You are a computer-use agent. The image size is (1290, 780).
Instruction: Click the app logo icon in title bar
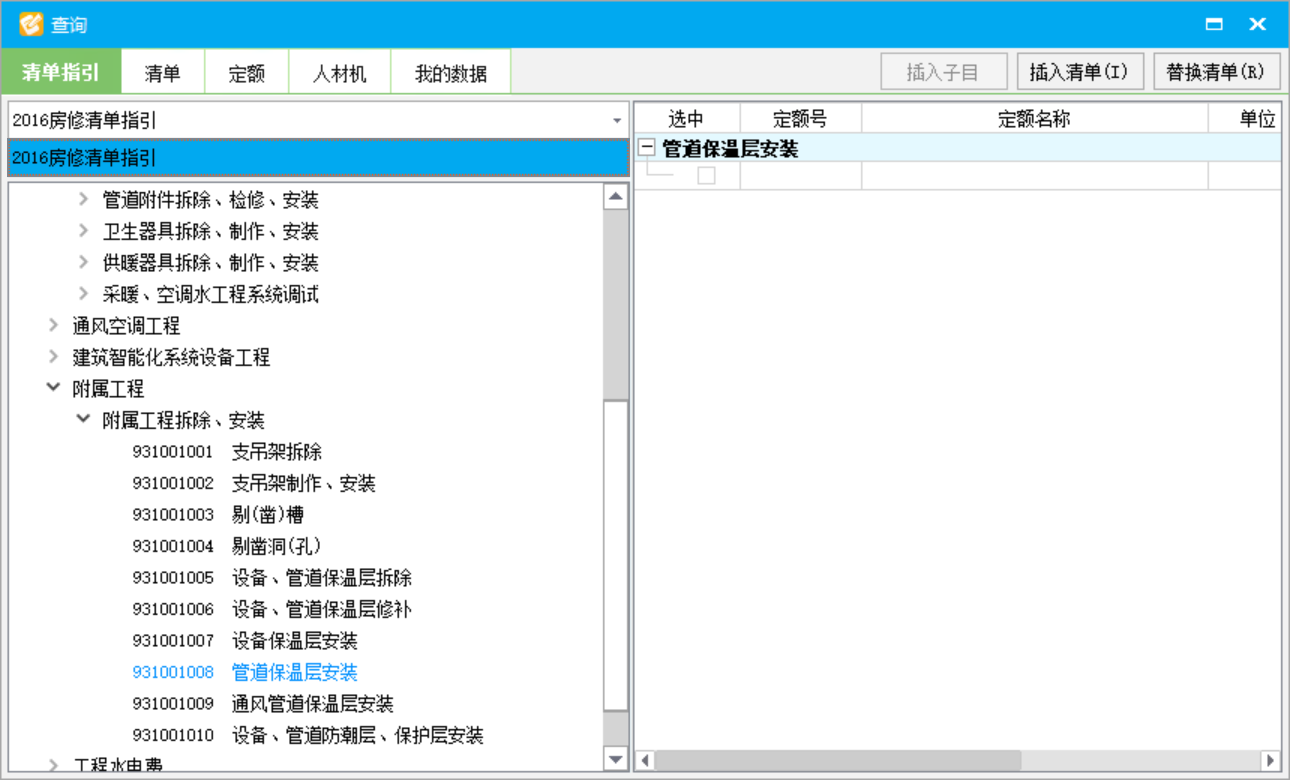(31, 24)
